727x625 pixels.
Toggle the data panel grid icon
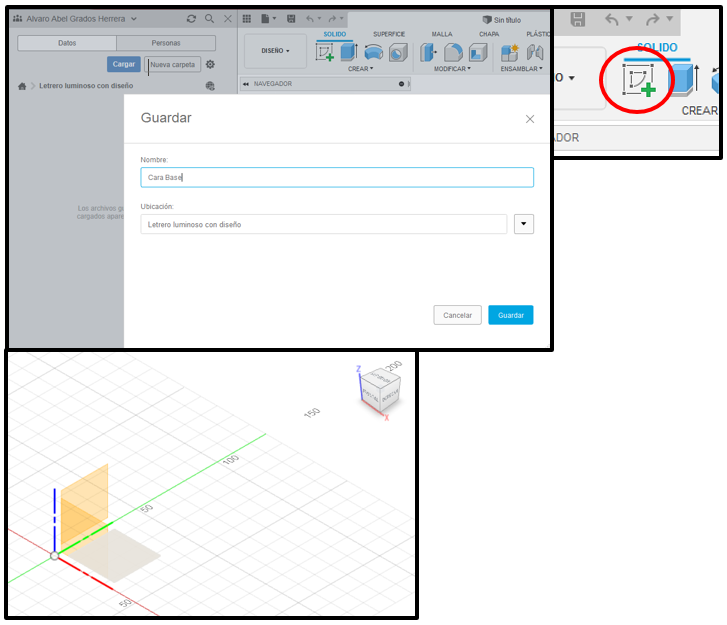click(x=247, y=19)
